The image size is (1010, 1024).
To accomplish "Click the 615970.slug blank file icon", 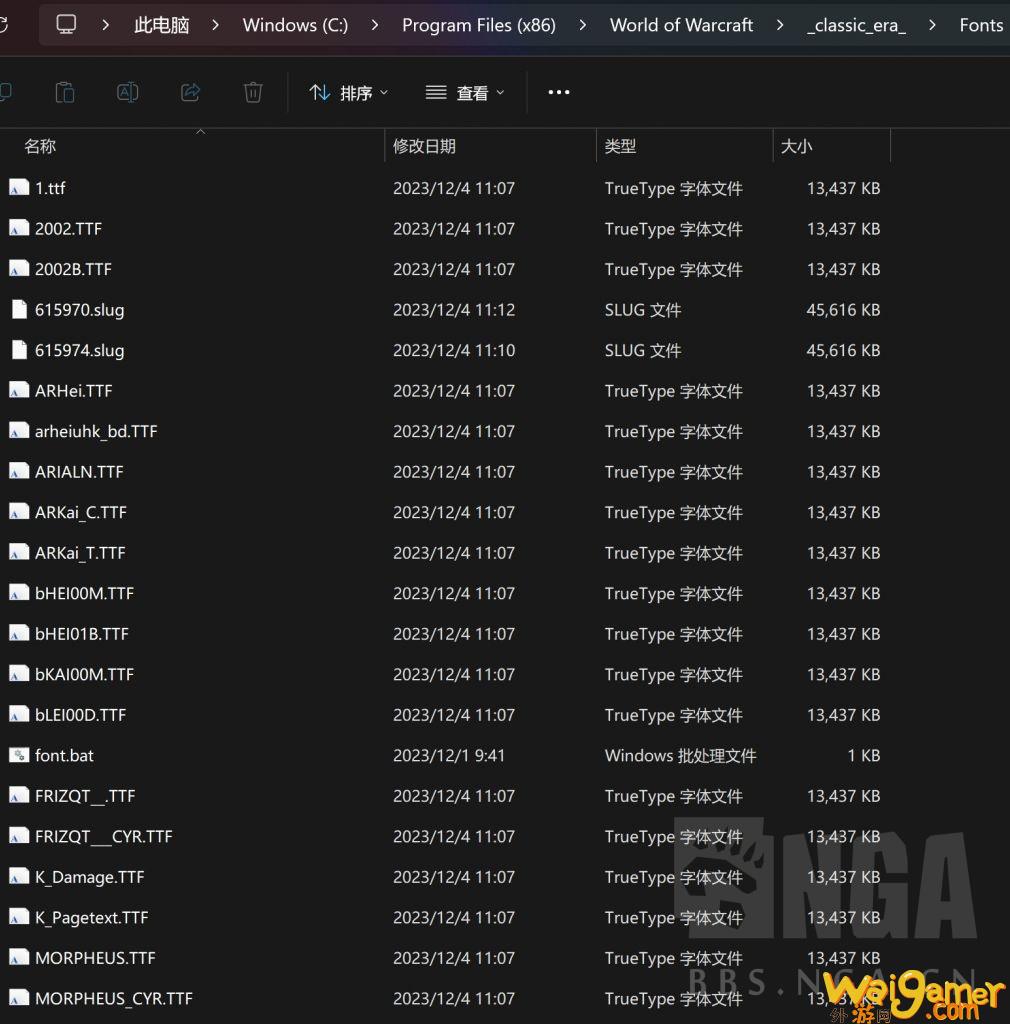I will pos(20,310).
